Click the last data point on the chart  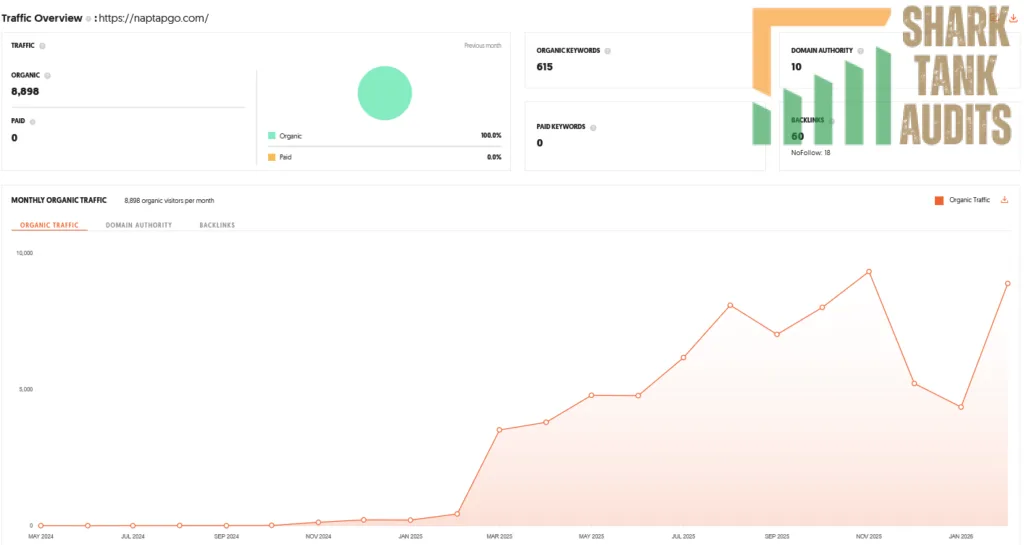(x=1008, y=283)
